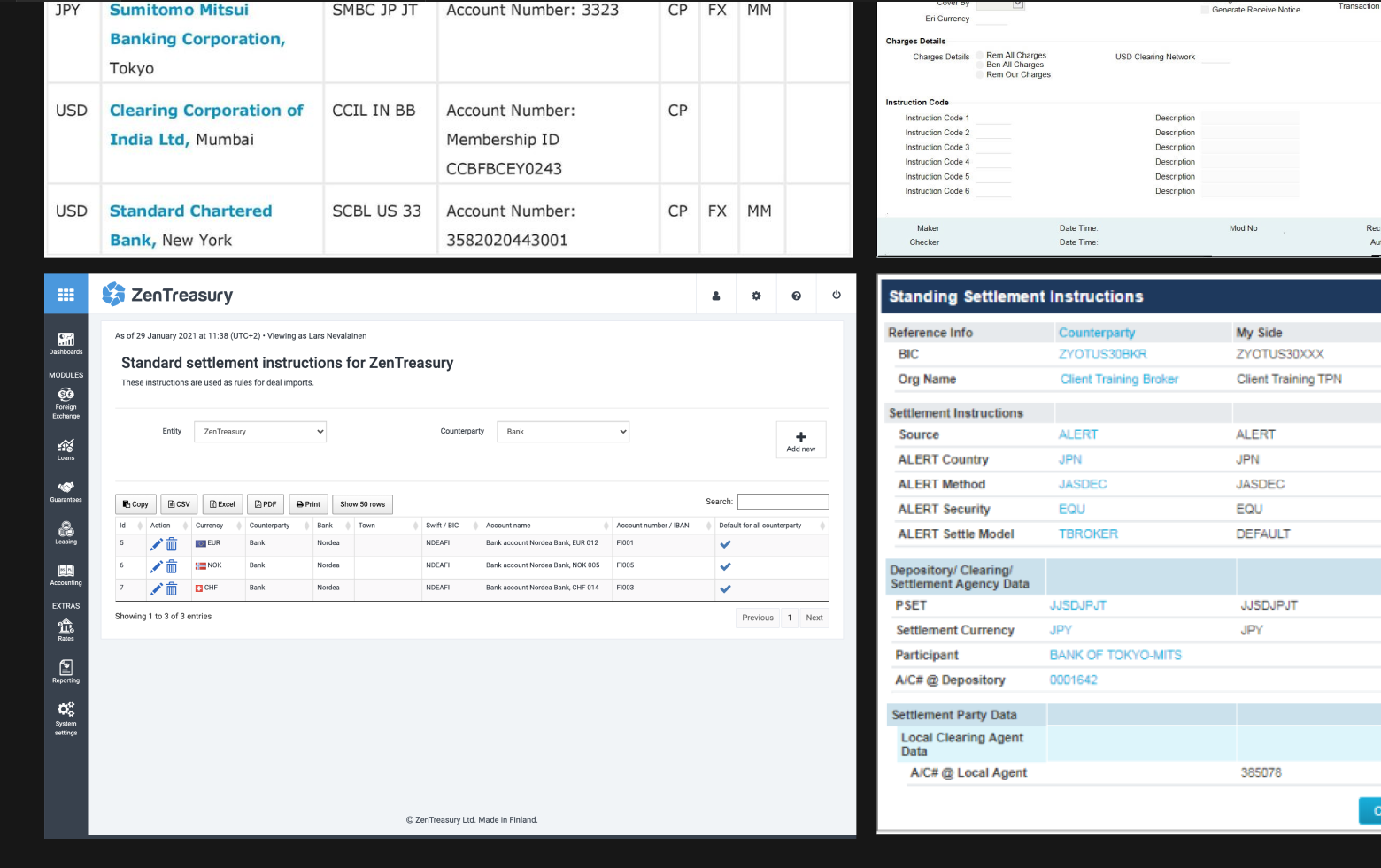The width and height of the screenshot is (1381, 868).
Task: Click the Copy export button
Action: pyautogui.click(x=135, y=504)
